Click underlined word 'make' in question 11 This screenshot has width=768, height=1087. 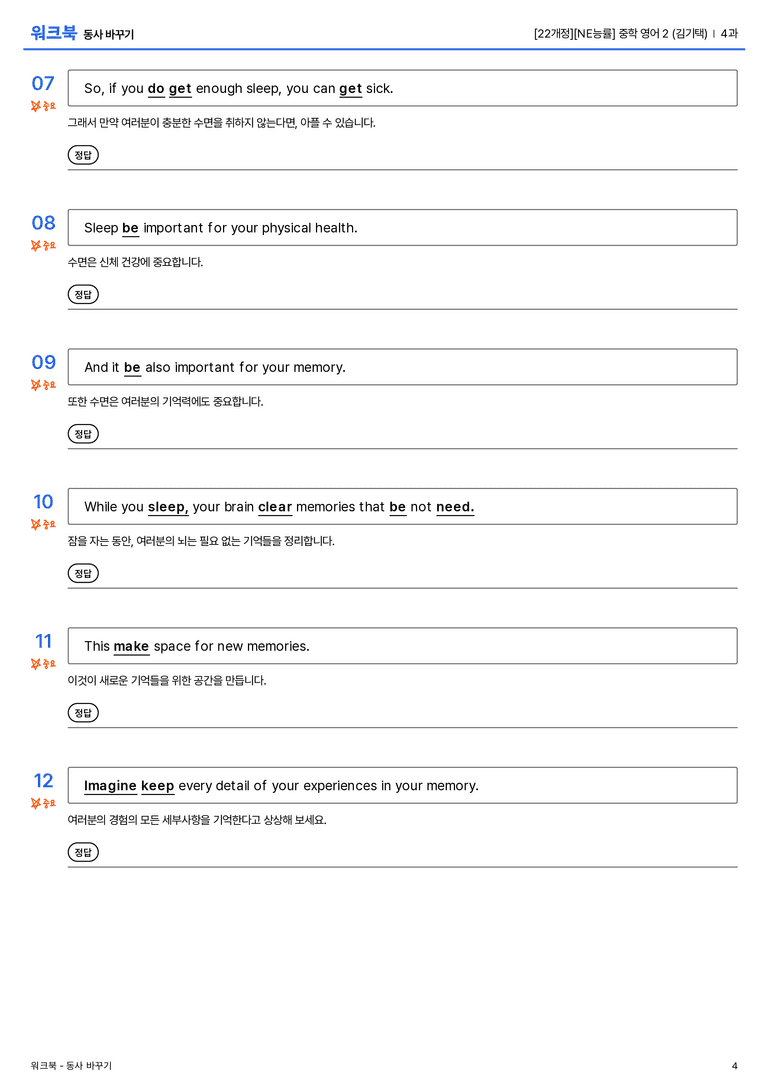[x=131, y=647]
